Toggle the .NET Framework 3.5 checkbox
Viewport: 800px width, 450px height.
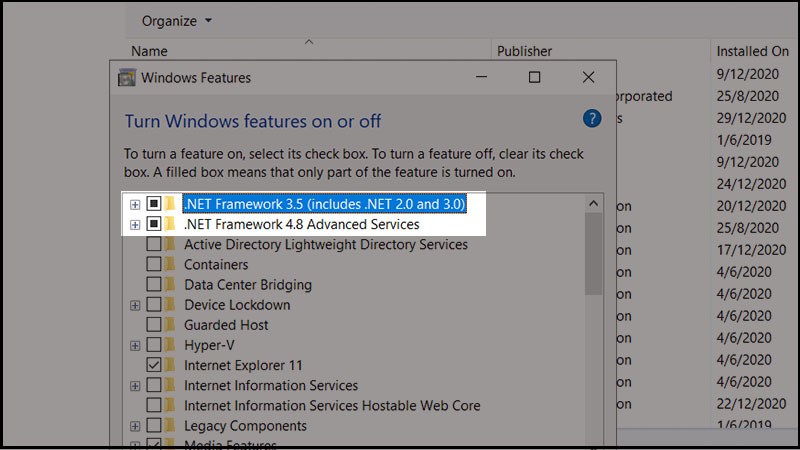click(154, 204)
